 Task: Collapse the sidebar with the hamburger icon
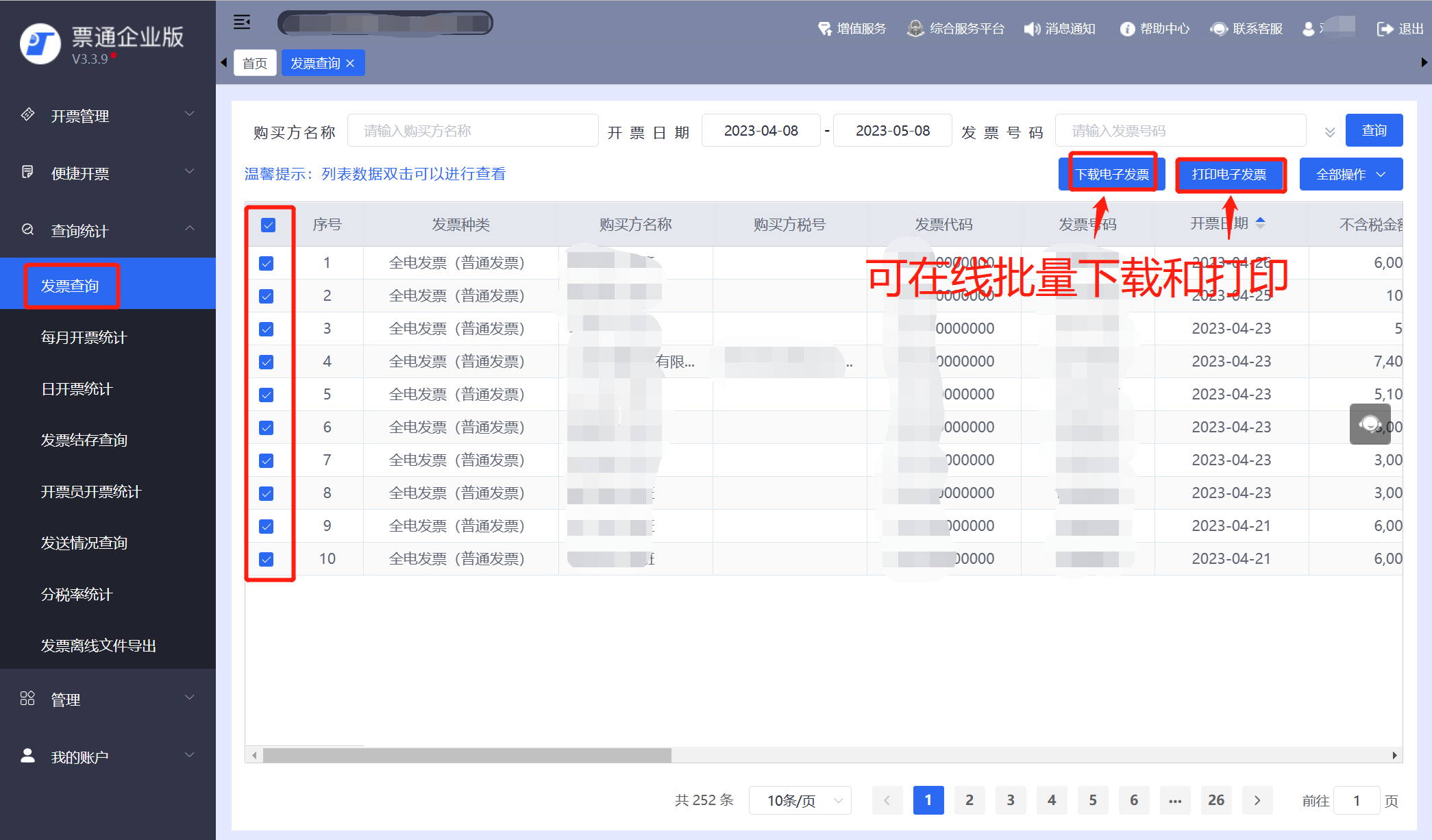point(242,23)
